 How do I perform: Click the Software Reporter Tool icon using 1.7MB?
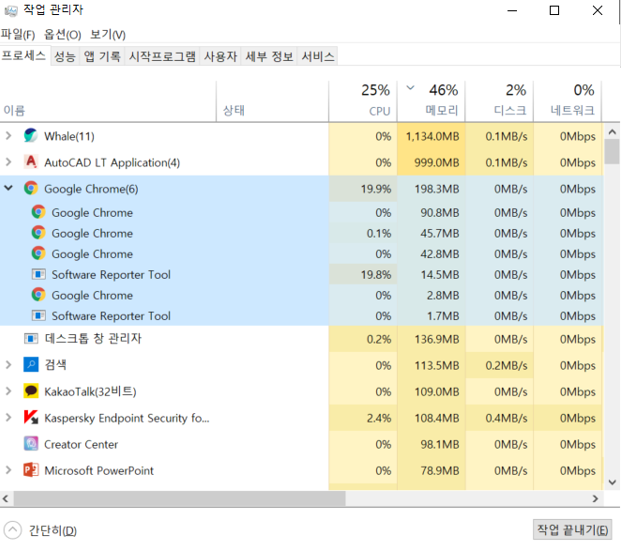point(38,316)
